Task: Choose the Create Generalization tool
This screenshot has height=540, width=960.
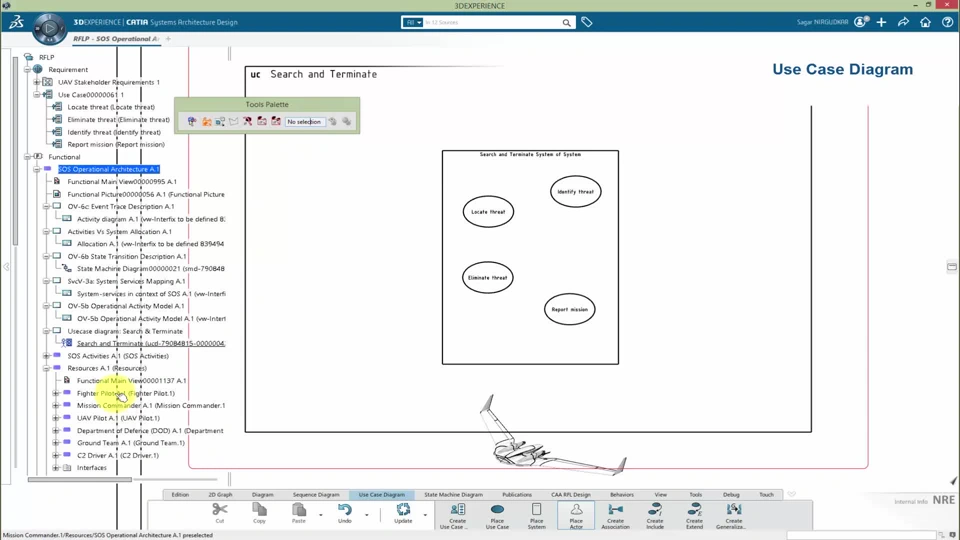Action: point(733,509)
